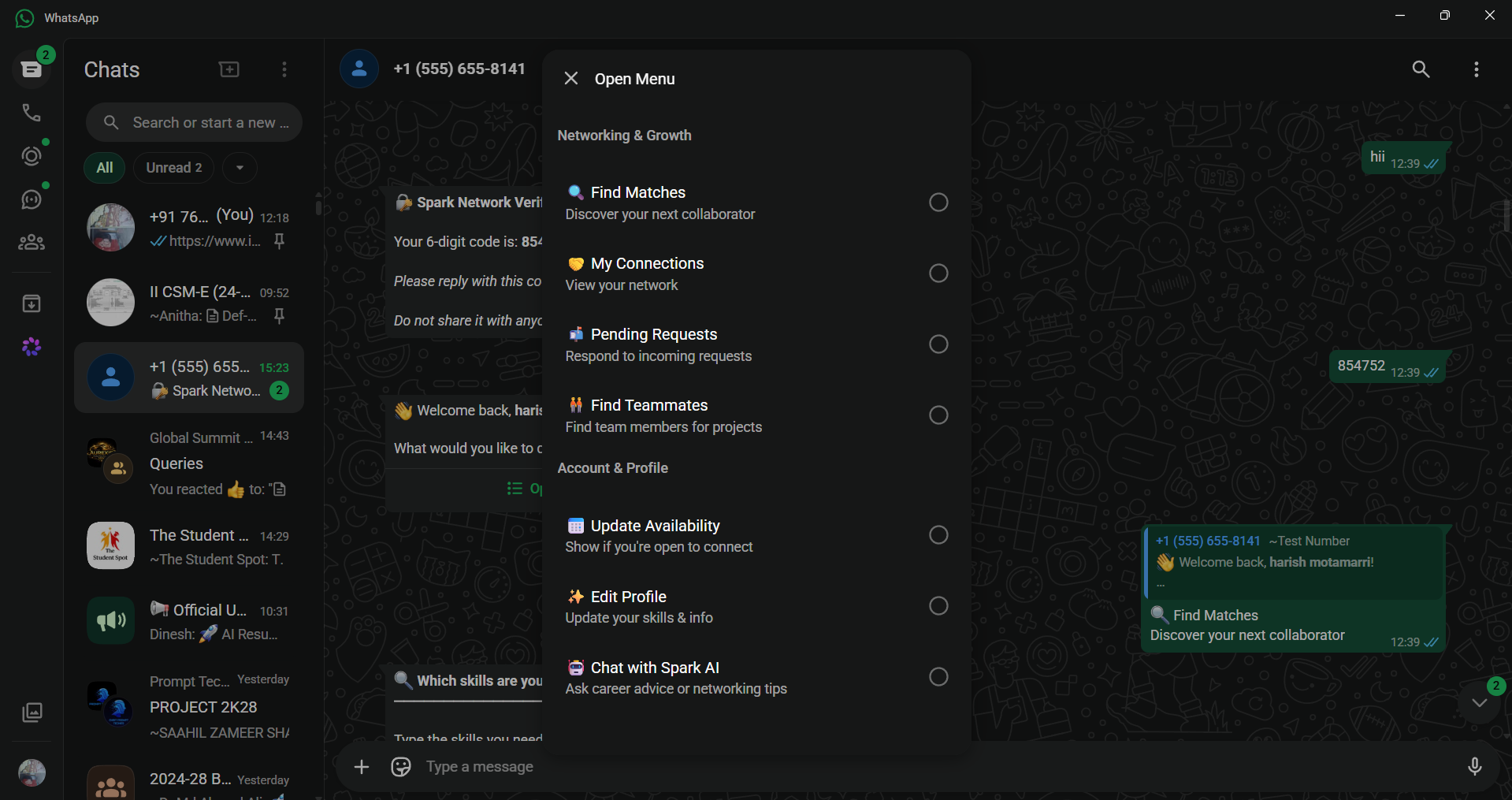Open Archived chats in the sidebar
The height and width of the screenshot is (800, 1512).
[x=32, y=303]
